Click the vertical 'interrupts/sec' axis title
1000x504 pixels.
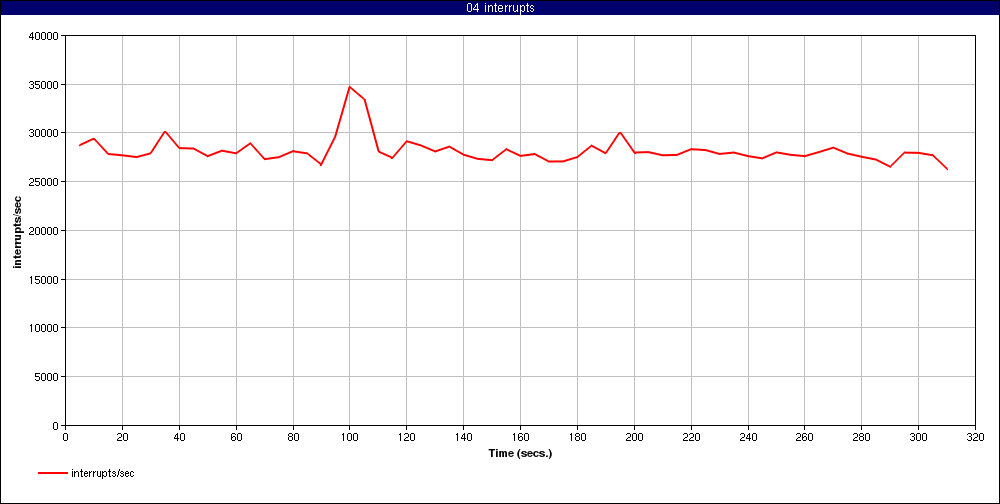(x=18, y=231)
